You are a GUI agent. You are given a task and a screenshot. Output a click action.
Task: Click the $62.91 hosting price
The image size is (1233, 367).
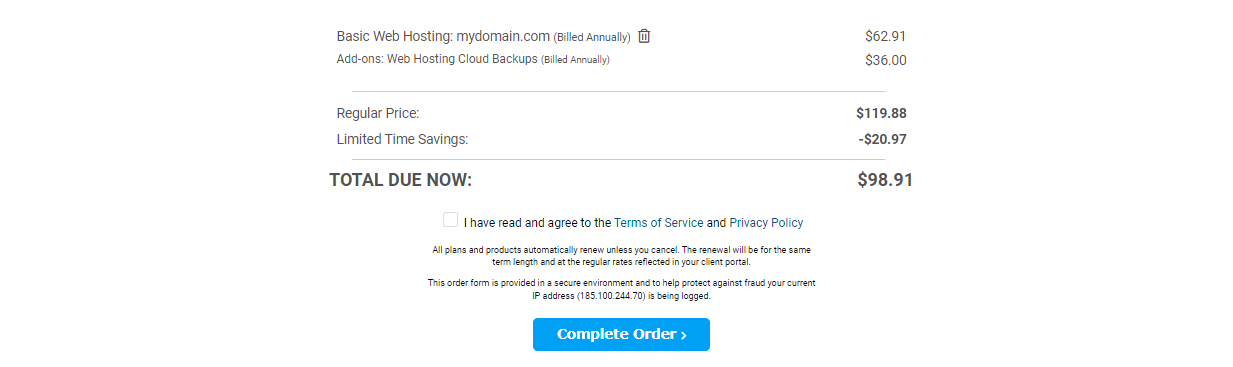pyautogui.click(x=885, y=36)
